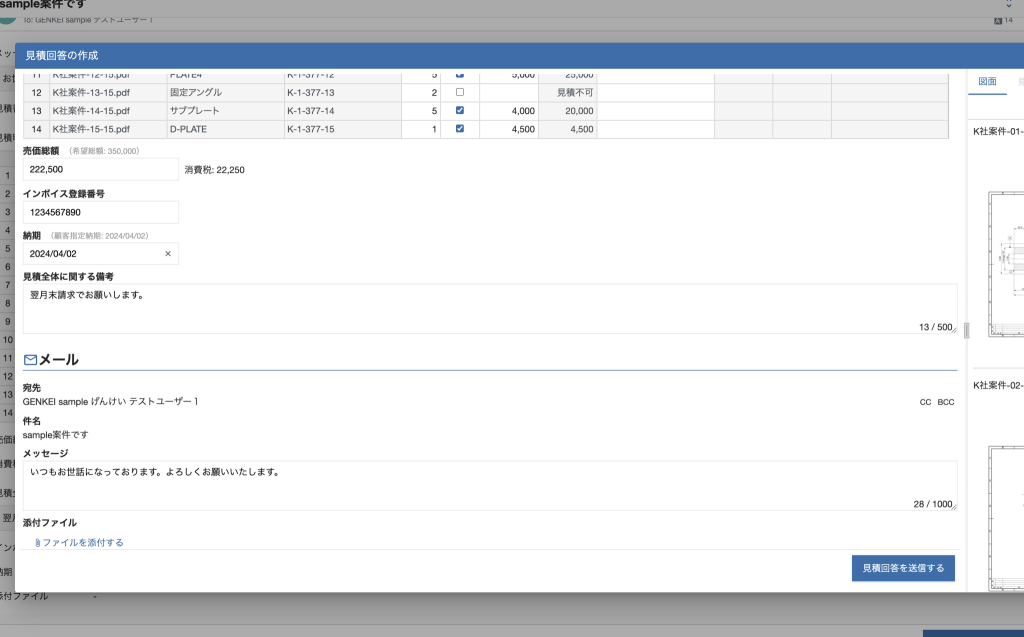Add BCC recipients
The width and height of the screenshot is (1024, 637).
pyautogui.click(x=946, y=402)
